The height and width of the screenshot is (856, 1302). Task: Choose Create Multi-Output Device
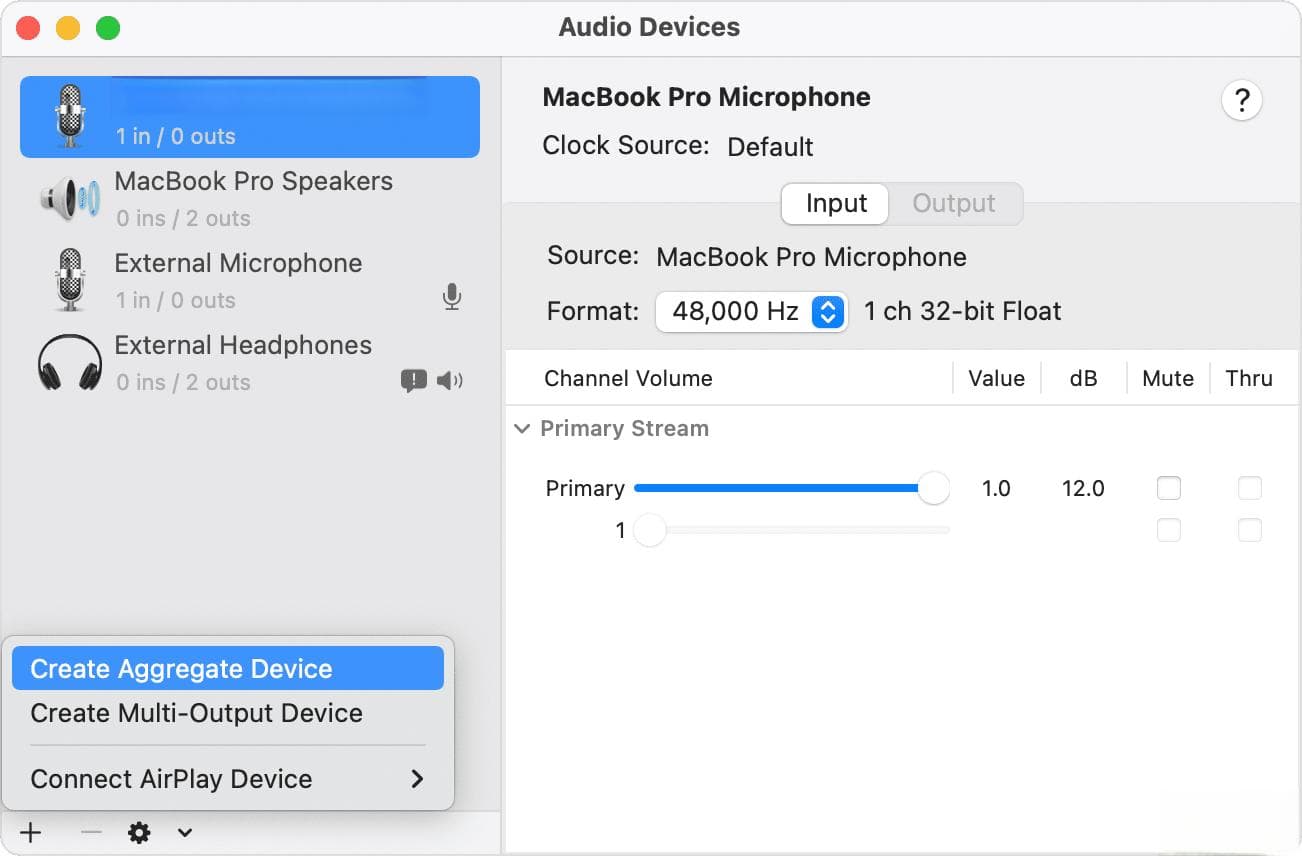point(228,713)
